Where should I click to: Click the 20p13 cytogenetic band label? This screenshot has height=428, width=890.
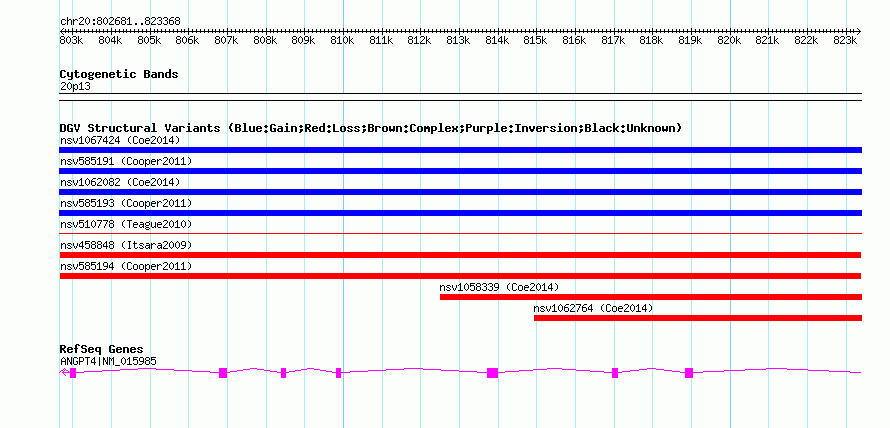75,87
